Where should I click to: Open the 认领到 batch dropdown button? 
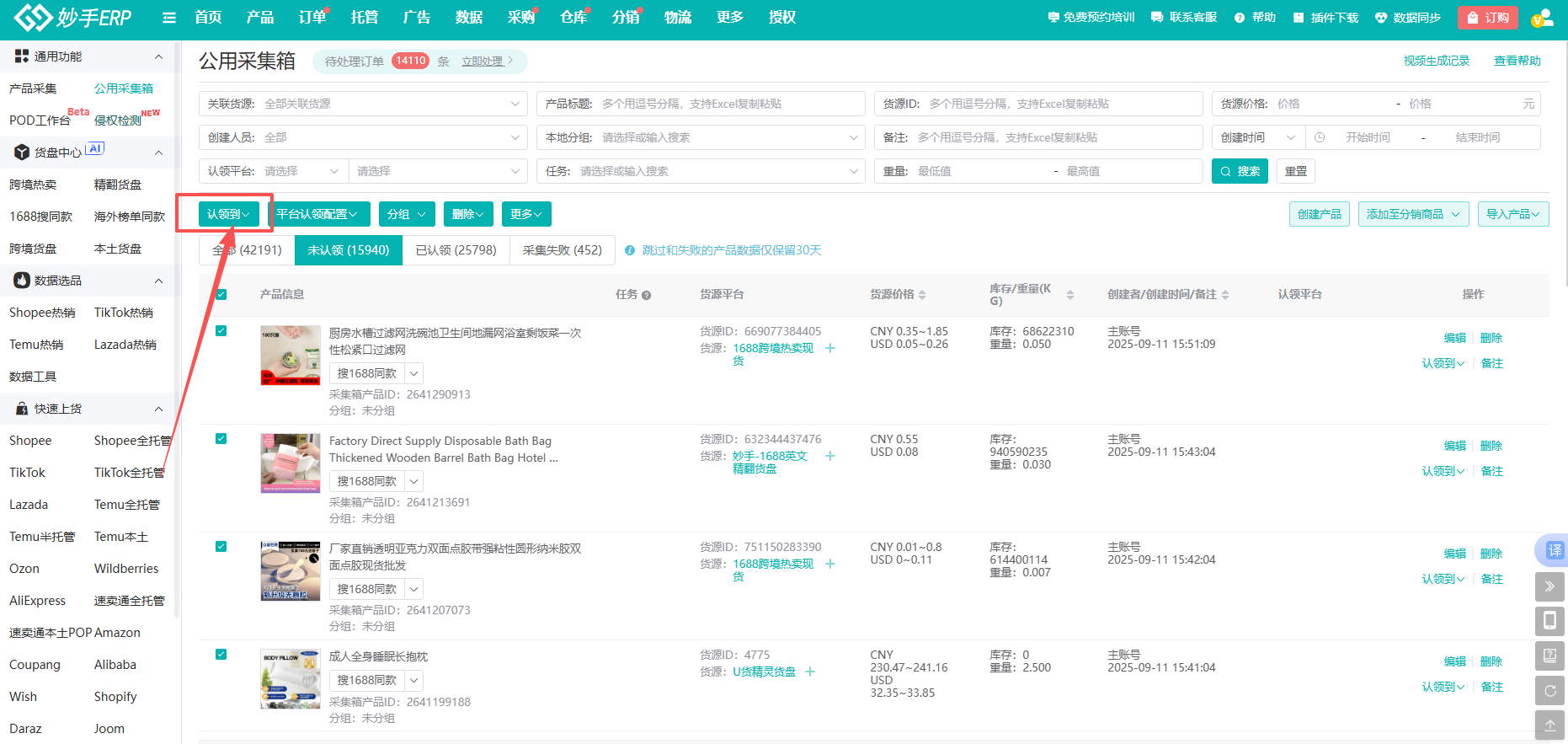(228, 214)
